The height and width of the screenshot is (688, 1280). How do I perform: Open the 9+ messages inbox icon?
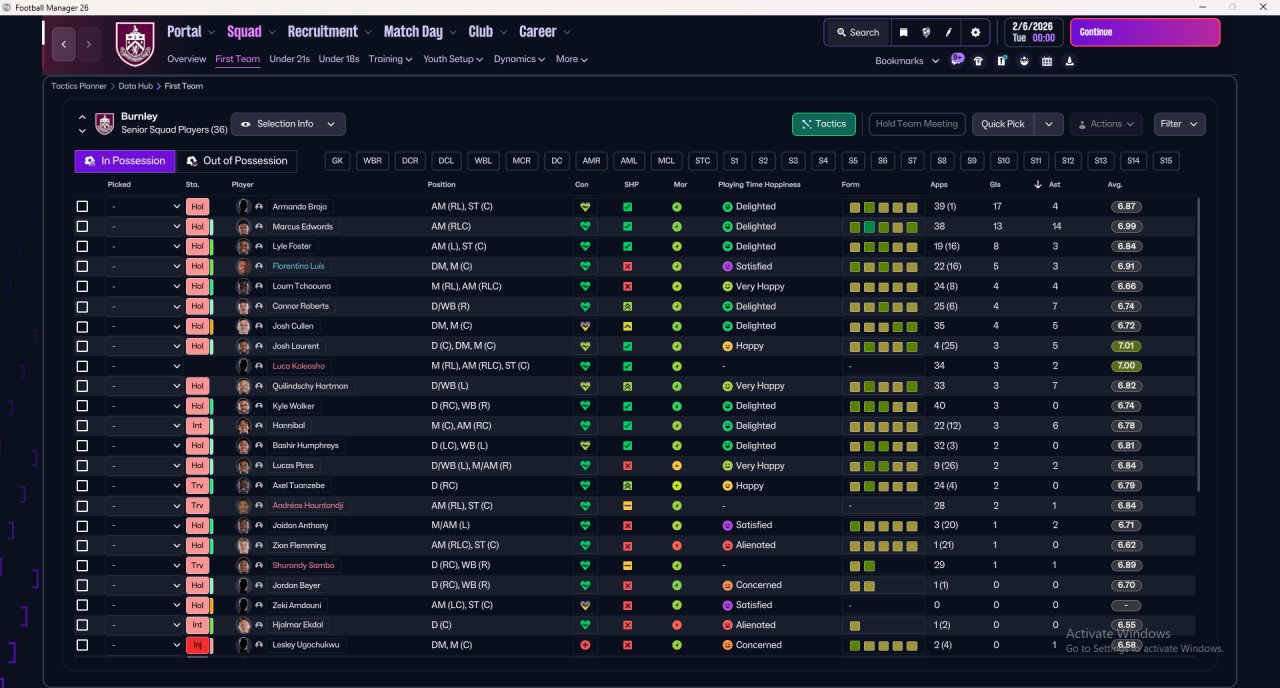[x=957, y=60]
